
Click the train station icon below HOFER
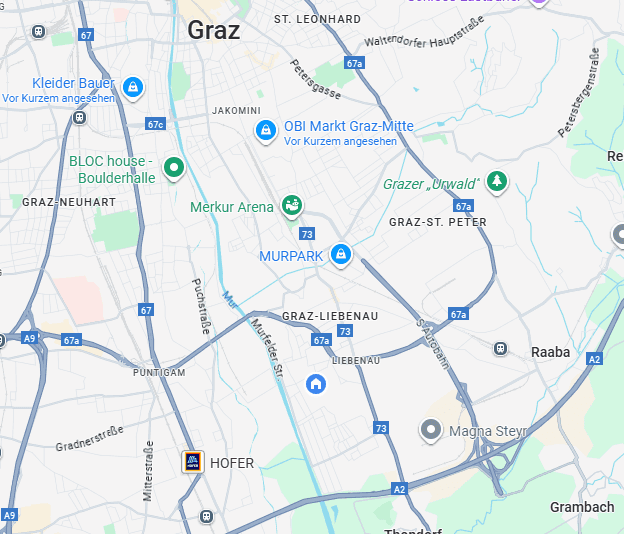coord(206,516)
